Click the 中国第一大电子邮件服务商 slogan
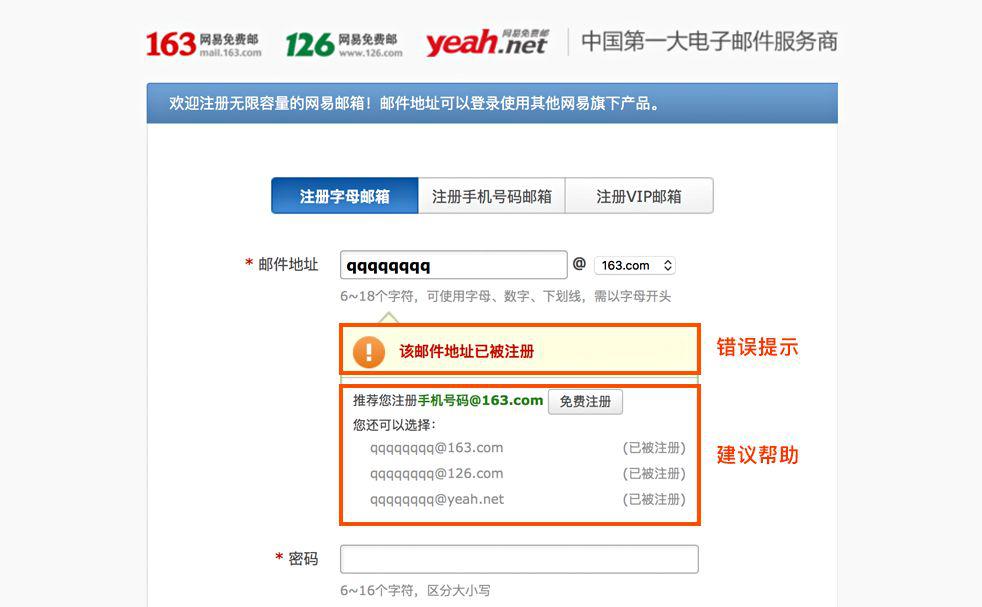982x607 pixels. 709,41
